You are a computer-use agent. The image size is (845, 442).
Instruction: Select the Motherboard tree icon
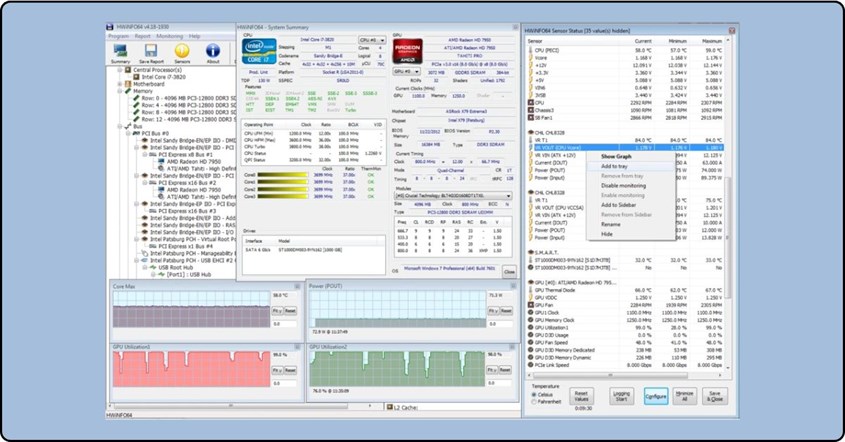click(128, 84)
